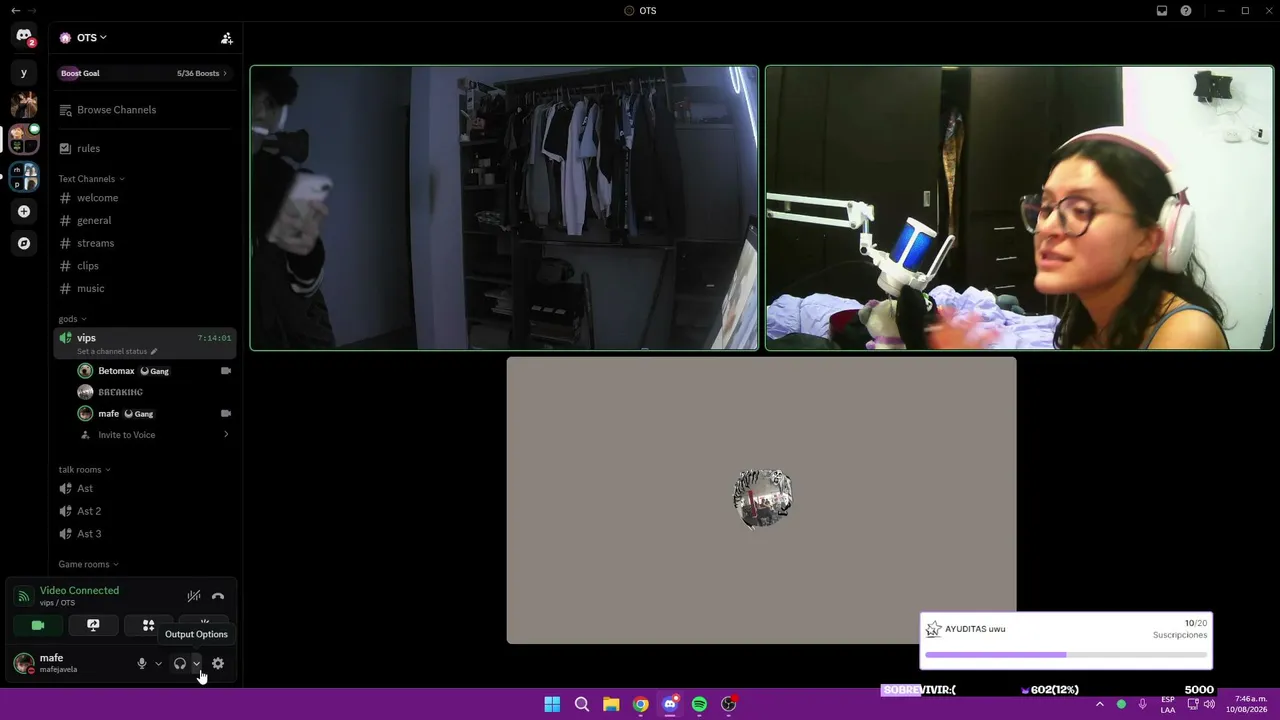
Task: Open the streams text channel
Action: click(144, 243)
